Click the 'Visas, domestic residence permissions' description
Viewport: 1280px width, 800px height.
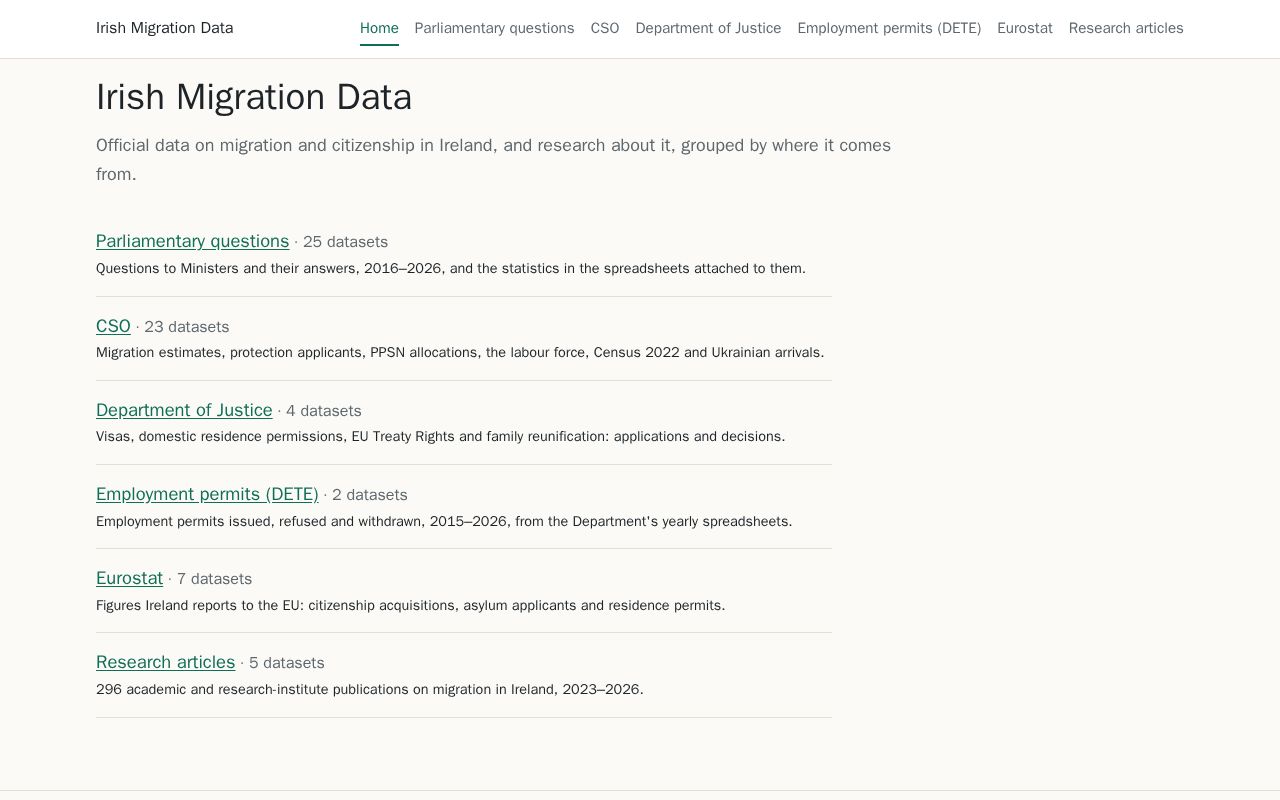pyautogui.click(x=441, y=436)
